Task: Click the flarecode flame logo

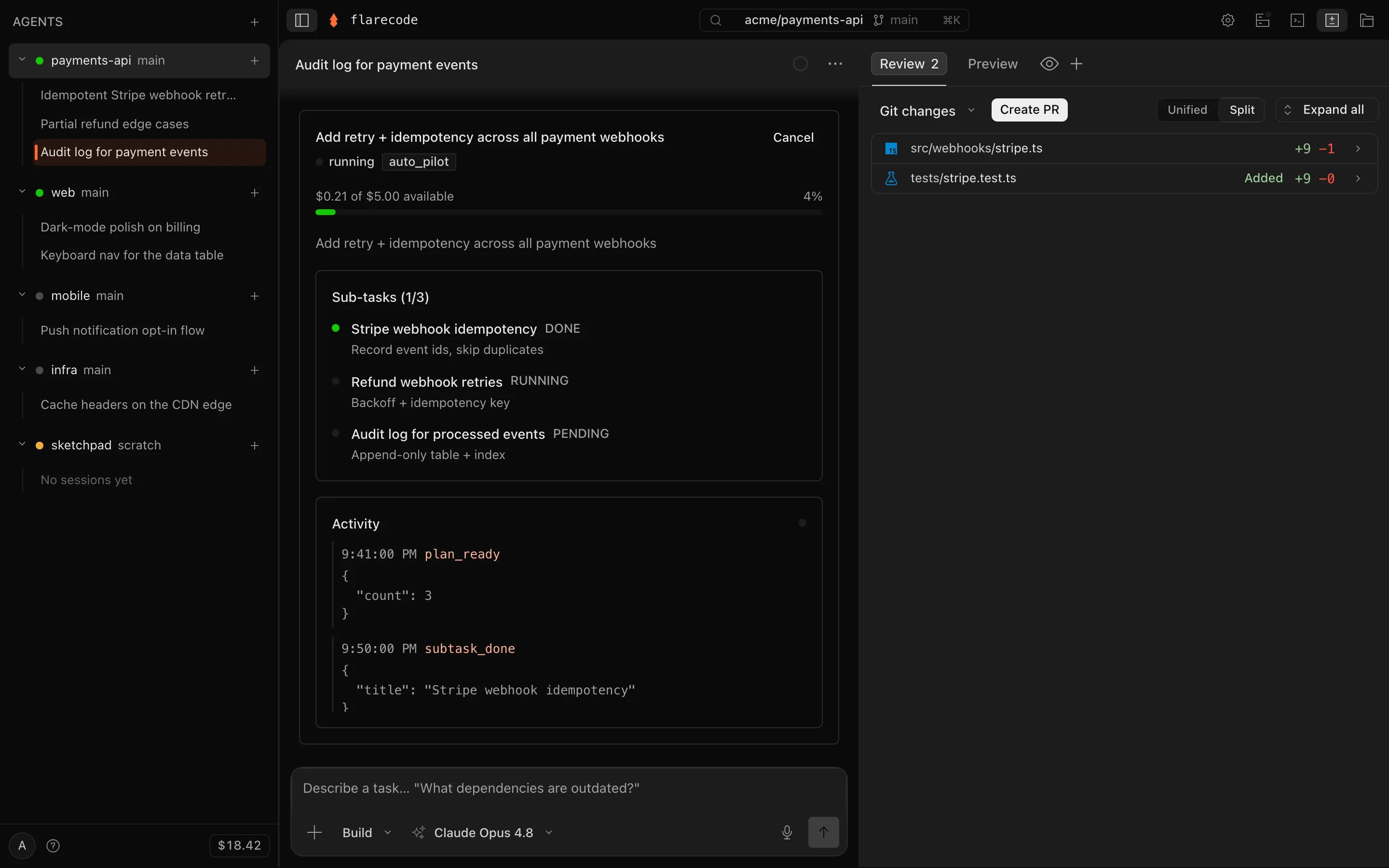Action: (333, 20)
